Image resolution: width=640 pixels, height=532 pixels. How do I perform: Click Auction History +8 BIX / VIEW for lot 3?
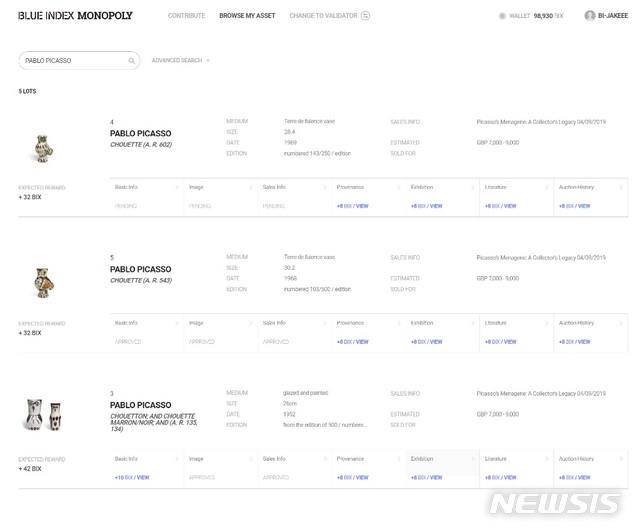click(x=575, y=477)
